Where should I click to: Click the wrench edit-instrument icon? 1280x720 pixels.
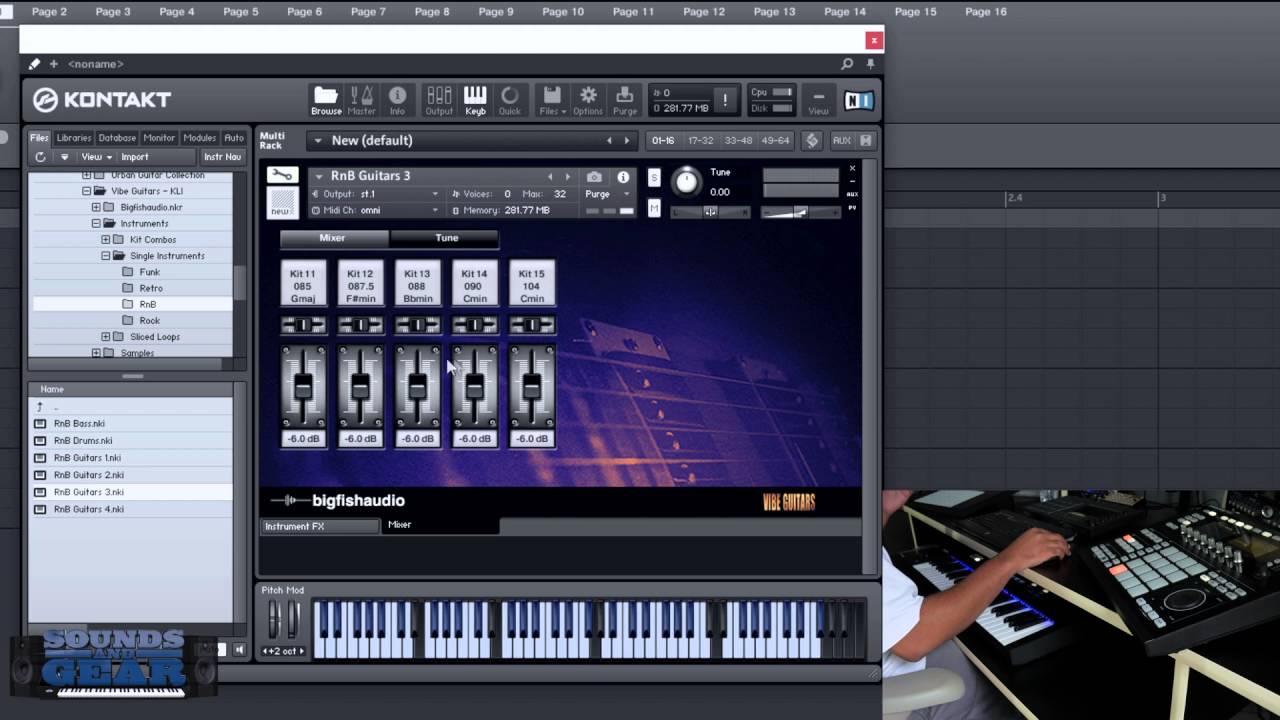(282, 175)
